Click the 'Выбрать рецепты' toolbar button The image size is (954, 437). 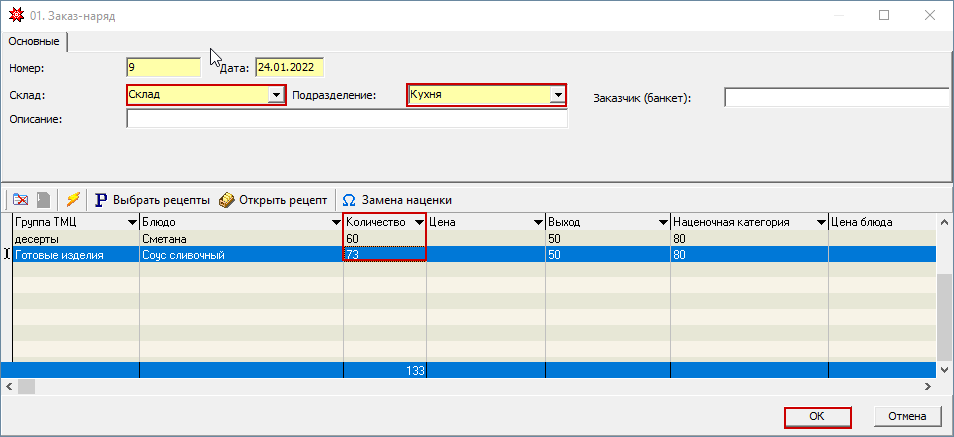click(152, 199)
